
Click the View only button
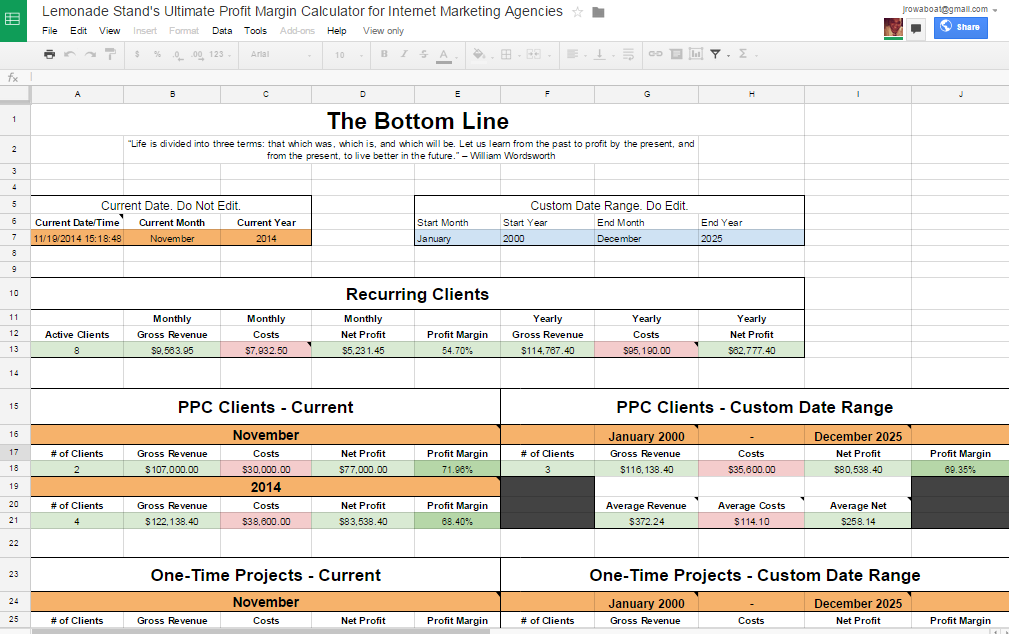[x=384, y=31]
